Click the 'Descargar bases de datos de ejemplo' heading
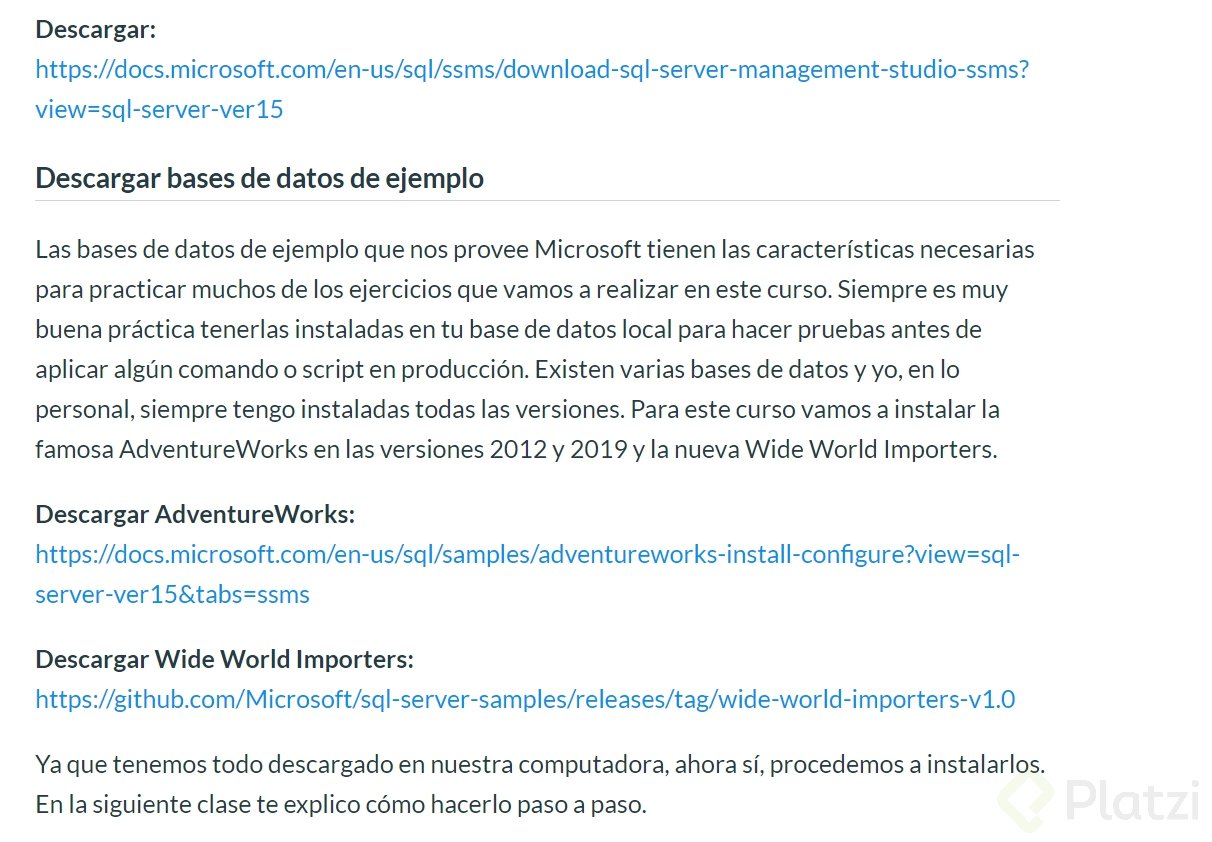This screenshot has height=842, width=1212. pyautogui.click(x=259, y=178)
